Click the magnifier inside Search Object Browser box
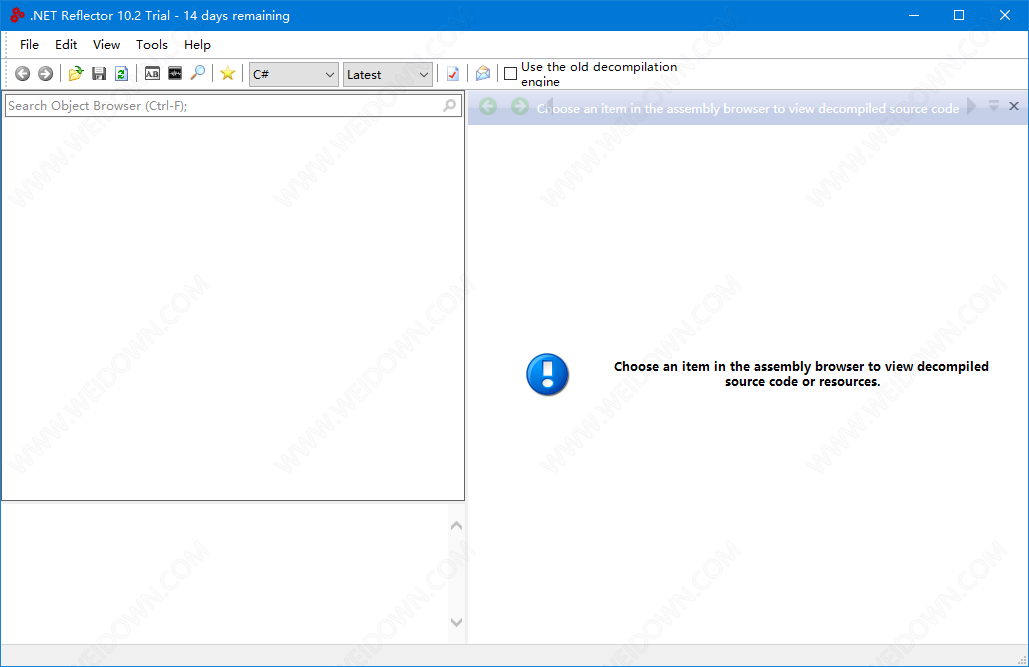The image size is (1029, 667). tap(450, 105)
